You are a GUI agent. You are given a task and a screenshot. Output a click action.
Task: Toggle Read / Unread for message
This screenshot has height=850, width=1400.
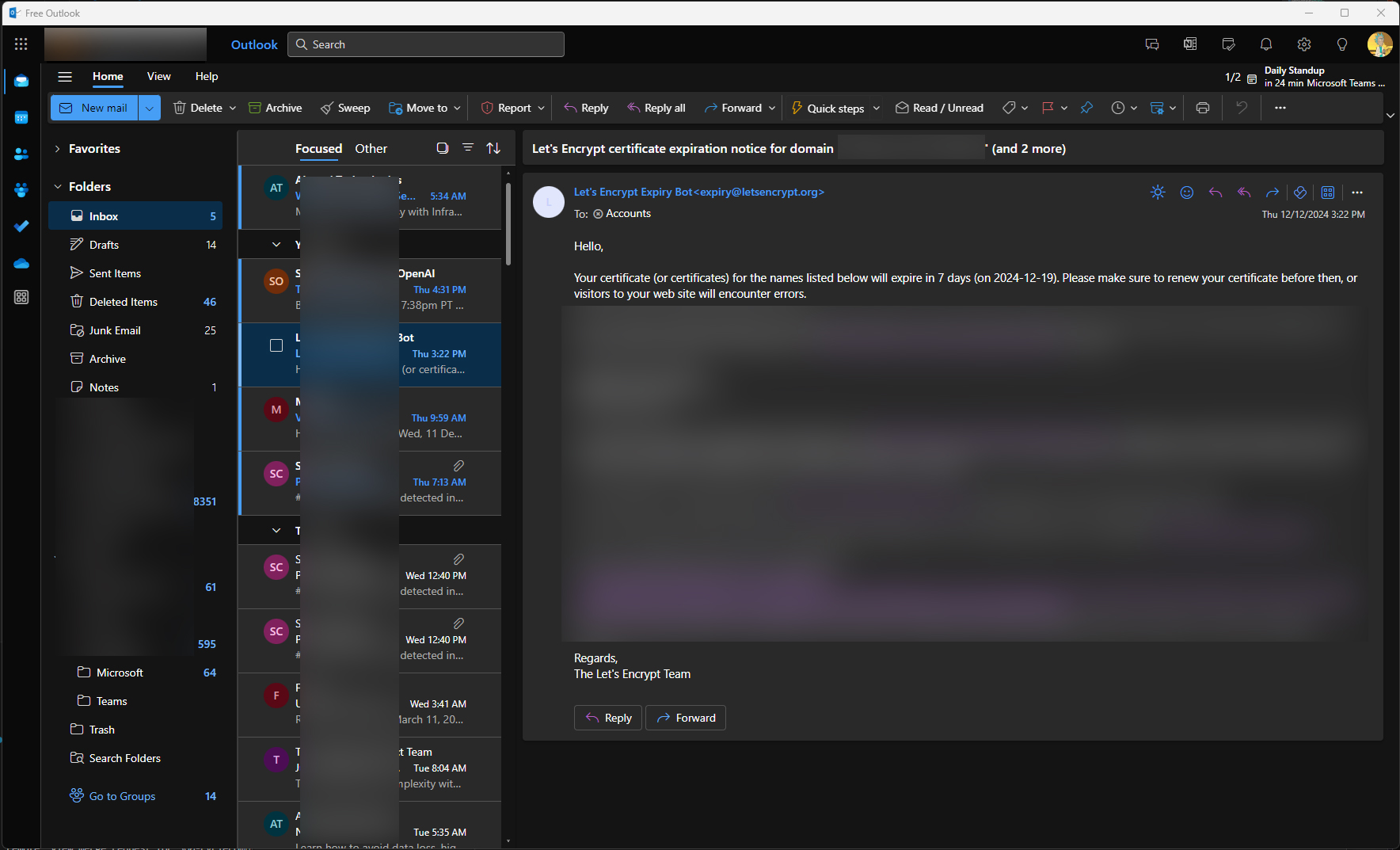tap(940, 108)
